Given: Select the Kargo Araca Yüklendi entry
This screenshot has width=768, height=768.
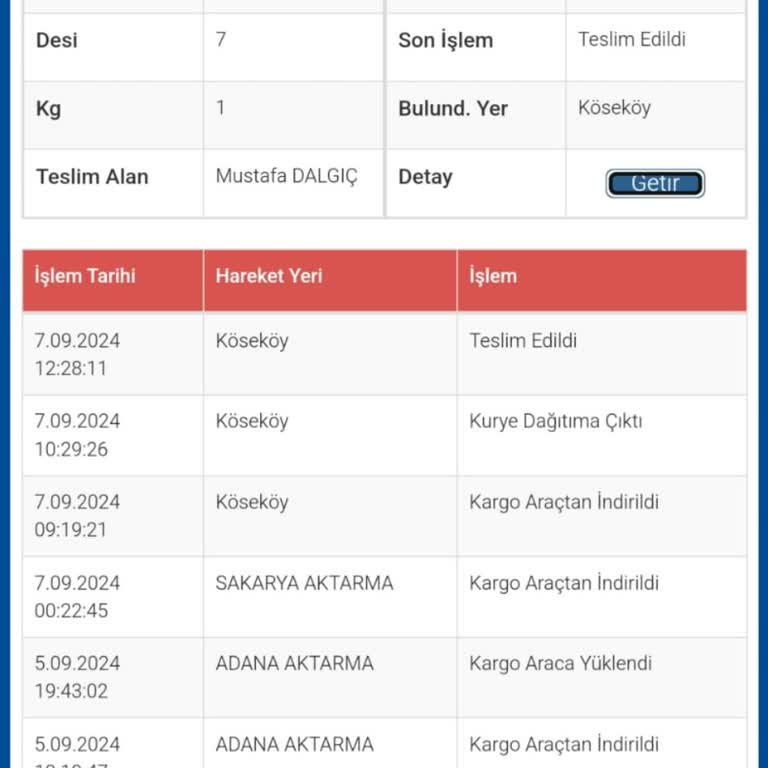Looking at the screenshot, I should click(x=560, y=663).
